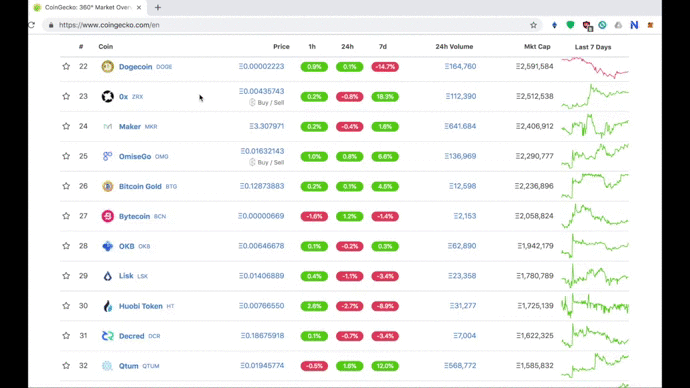Click Maker's 24h volume Ξ641,684
This screenshot has height=388, width=690.
[460, 126]
